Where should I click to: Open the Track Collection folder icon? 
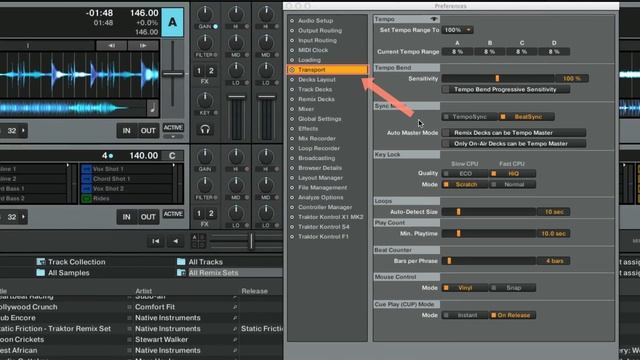pyautogui.click(x=41, y=262)
